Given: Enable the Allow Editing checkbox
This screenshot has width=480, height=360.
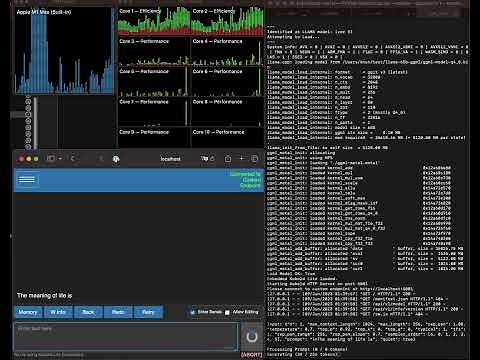Looking at the screenshot, I should click(227, 312).
